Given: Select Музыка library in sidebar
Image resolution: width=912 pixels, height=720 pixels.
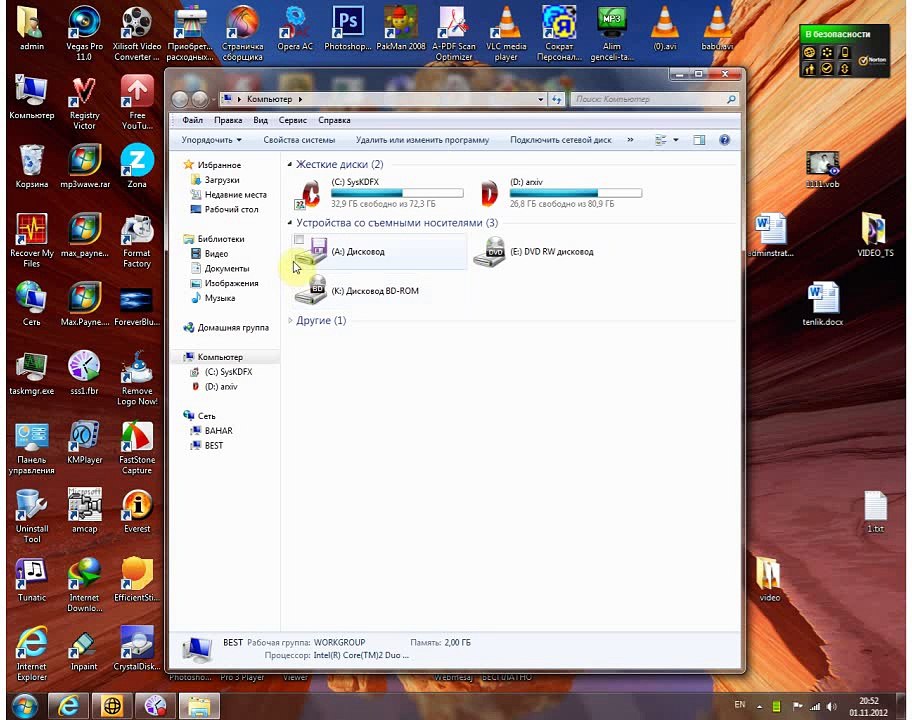Looking at the screenshot, I should point(219,298).
